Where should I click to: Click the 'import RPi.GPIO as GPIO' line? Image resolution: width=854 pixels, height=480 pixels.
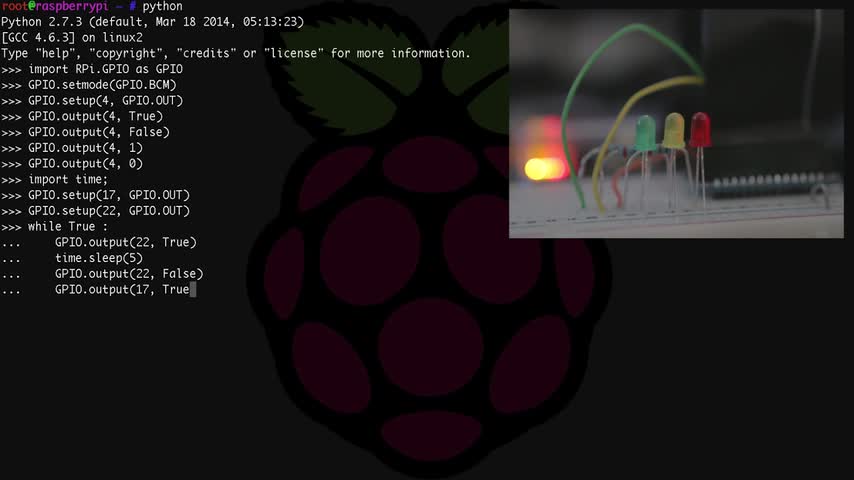click(x=106, y=69)
